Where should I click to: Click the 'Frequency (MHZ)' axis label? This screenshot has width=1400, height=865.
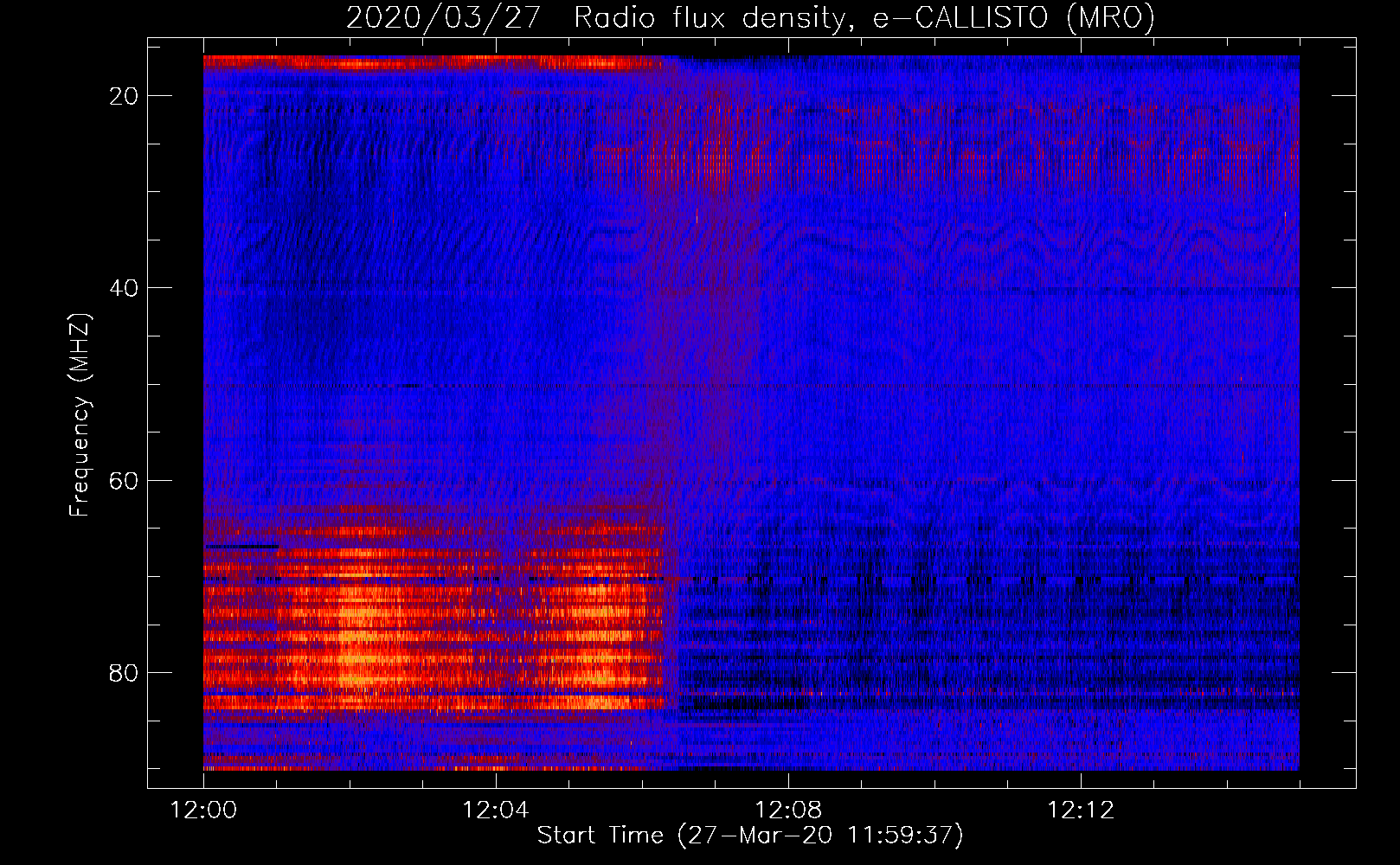pyautogui.click(x=80, y=415)
